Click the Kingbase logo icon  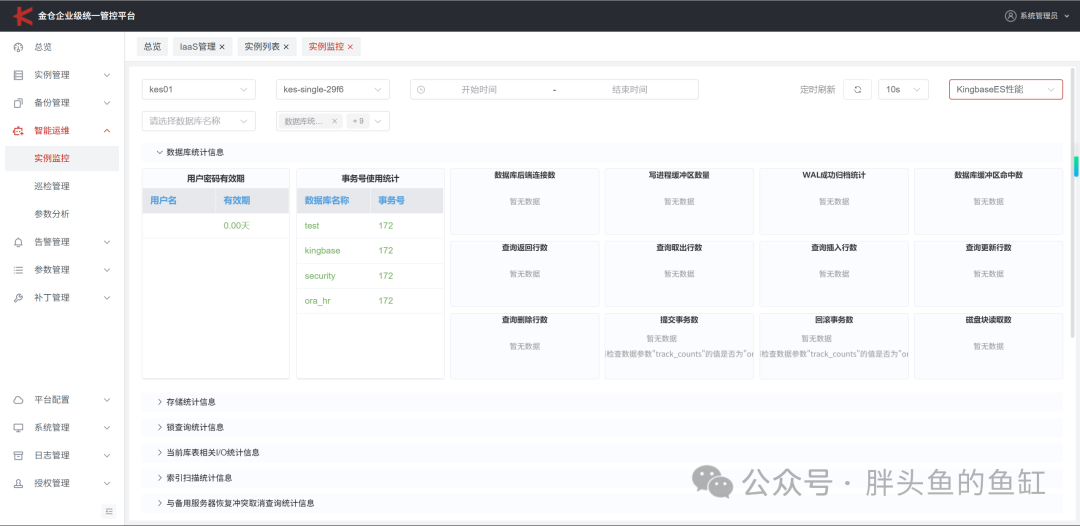click(23, 15)
